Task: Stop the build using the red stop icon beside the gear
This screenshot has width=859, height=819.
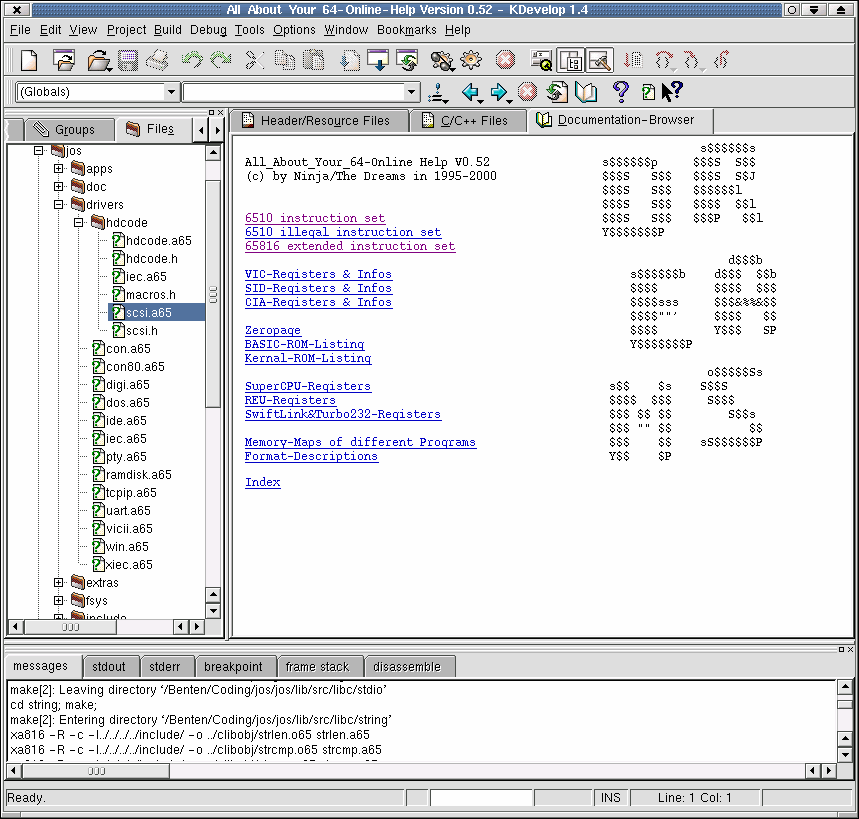Action: pyautogui.click(x=505, y=60)
